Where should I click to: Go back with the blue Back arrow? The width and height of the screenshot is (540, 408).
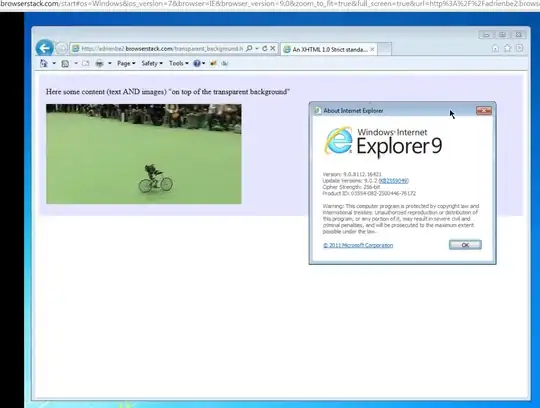pos(44,48)
